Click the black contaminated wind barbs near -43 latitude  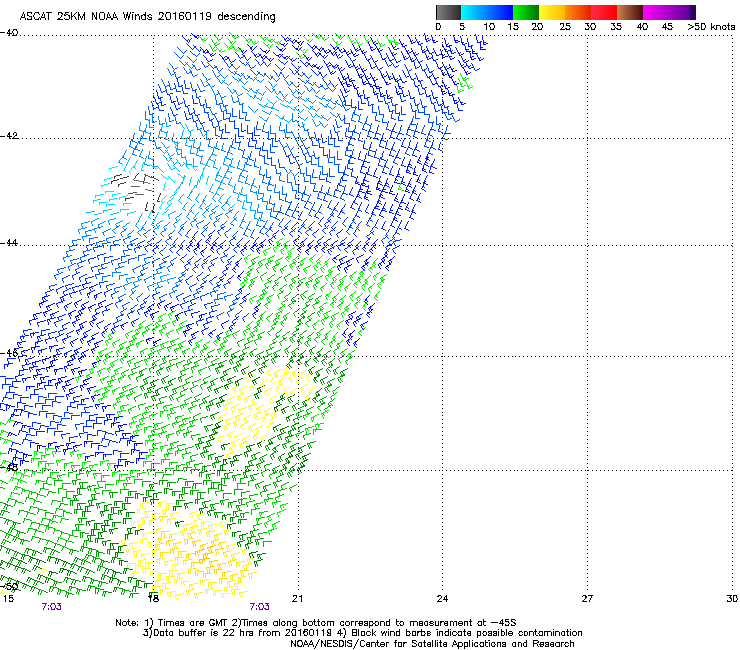(135, 191)
